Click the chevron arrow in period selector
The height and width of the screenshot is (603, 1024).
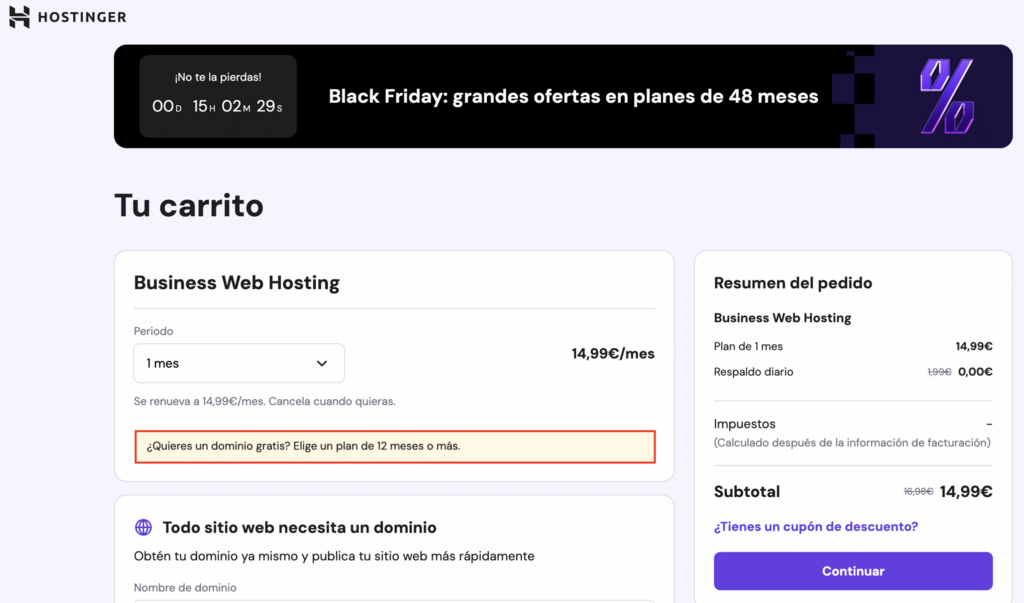[x=322, y=363]
